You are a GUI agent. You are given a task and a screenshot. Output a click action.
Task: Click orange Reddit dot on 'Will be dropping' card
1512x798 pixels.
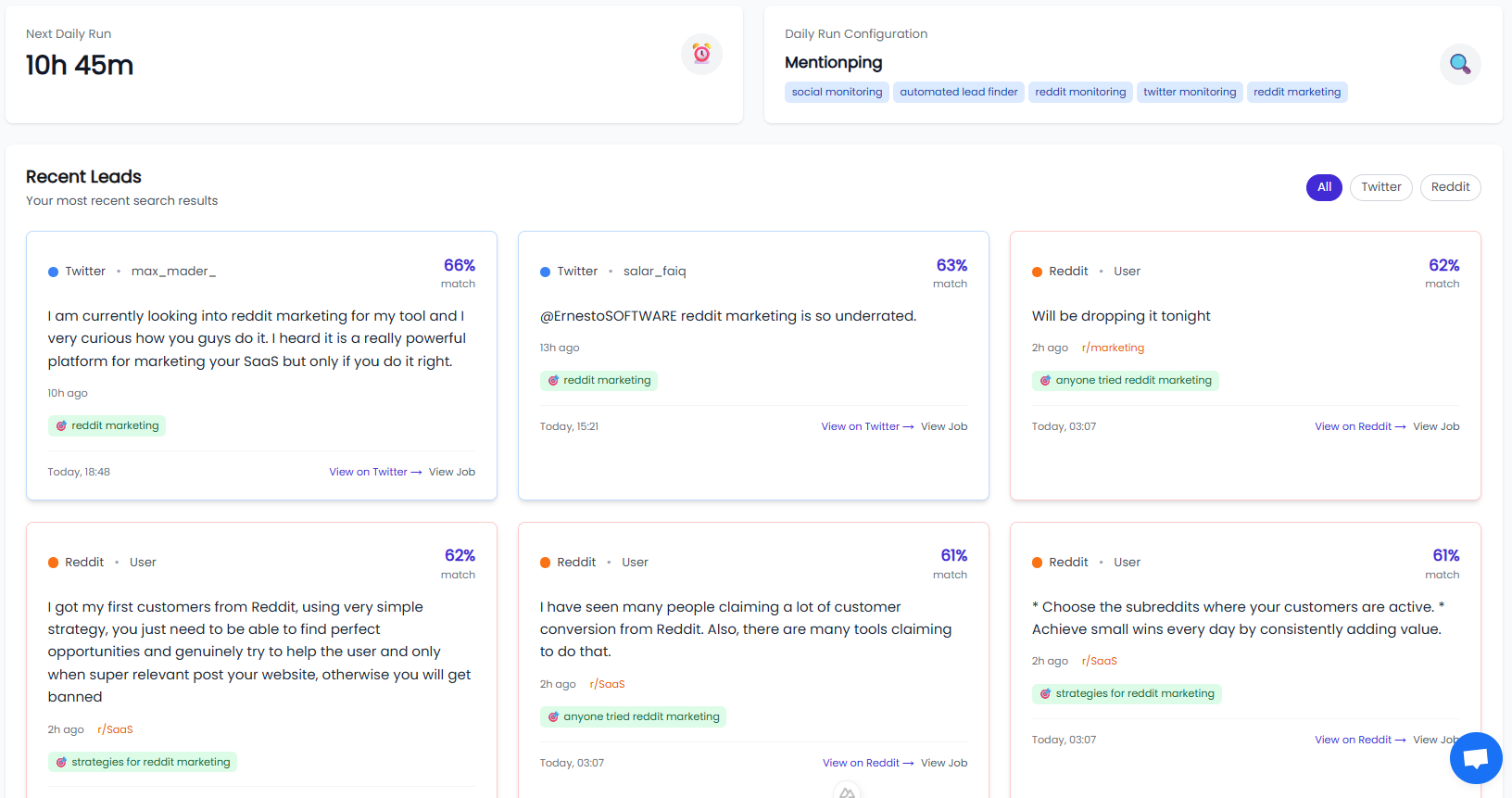[1037, 272]
